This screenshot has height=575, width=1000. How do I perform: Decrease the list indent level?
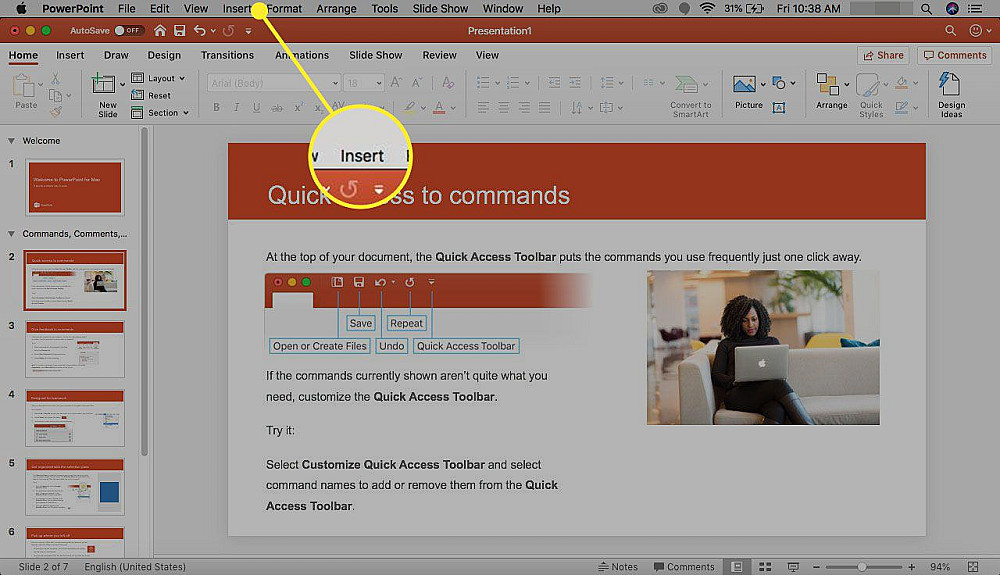(x=554, y=82)
